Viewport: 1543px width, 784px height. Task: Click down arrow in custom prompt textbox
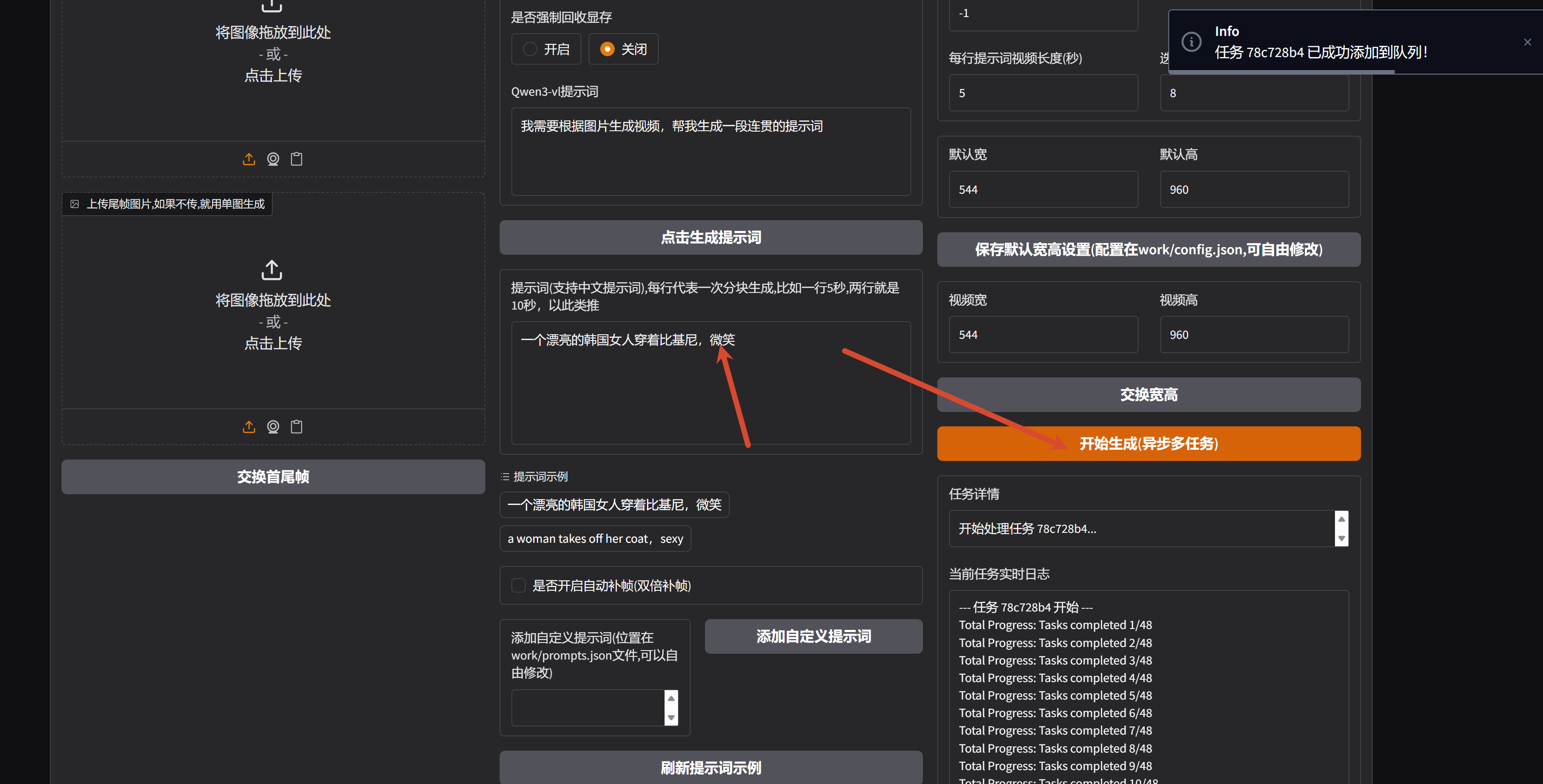(x=671, y=718)
